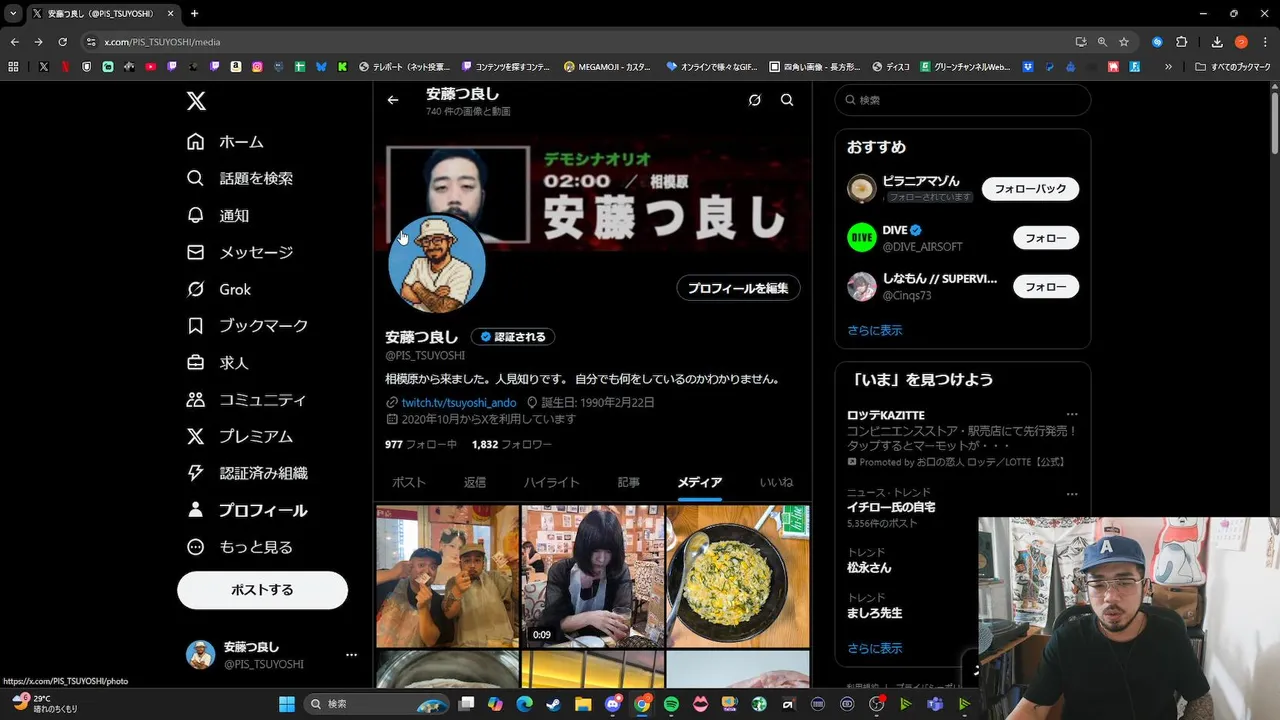
Task: Open the food bowl media thumbnail
Action: pyautogui.click(x=738, y=576)
